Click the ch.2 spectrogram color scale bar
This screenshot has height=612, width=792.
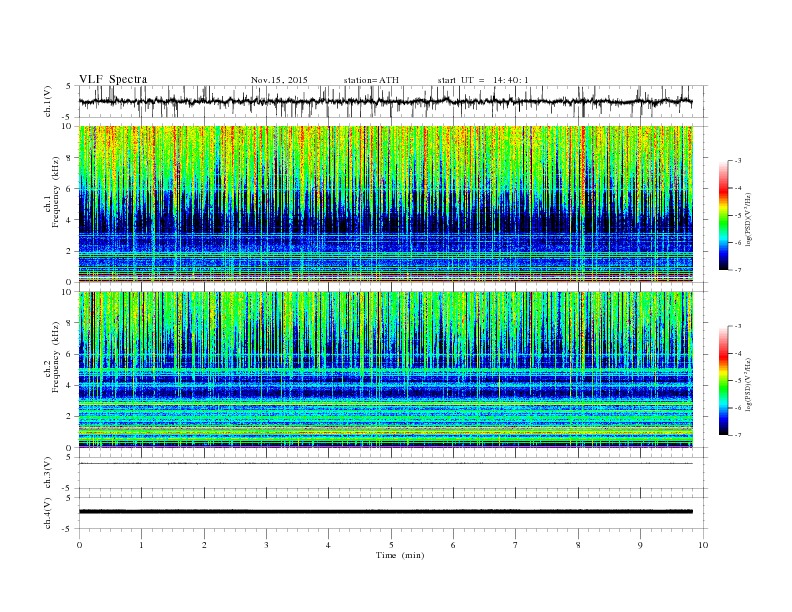[723, 381]
